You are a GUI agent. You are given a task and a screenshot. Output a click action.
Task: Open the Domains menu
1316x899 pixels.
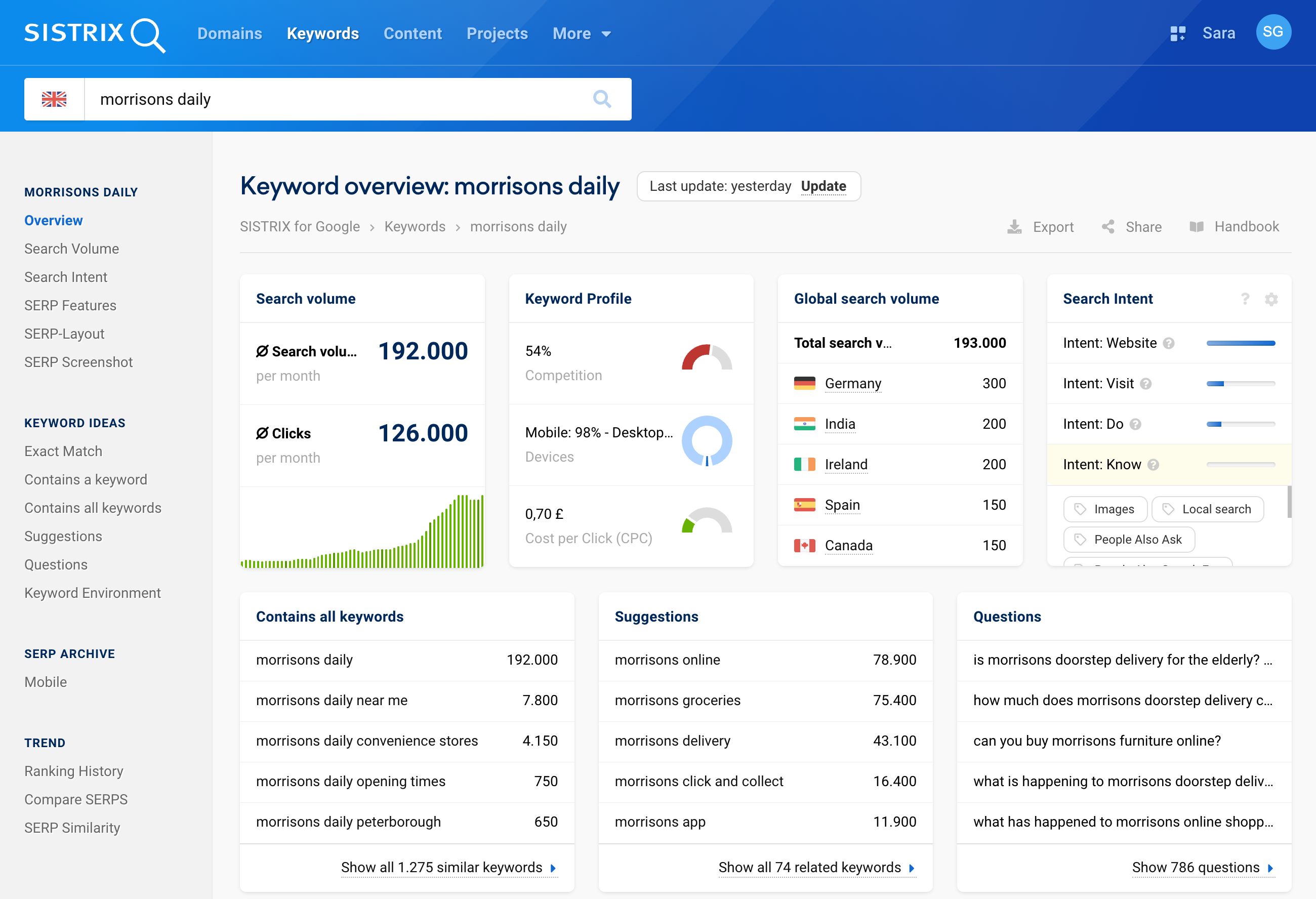(229, 34)
